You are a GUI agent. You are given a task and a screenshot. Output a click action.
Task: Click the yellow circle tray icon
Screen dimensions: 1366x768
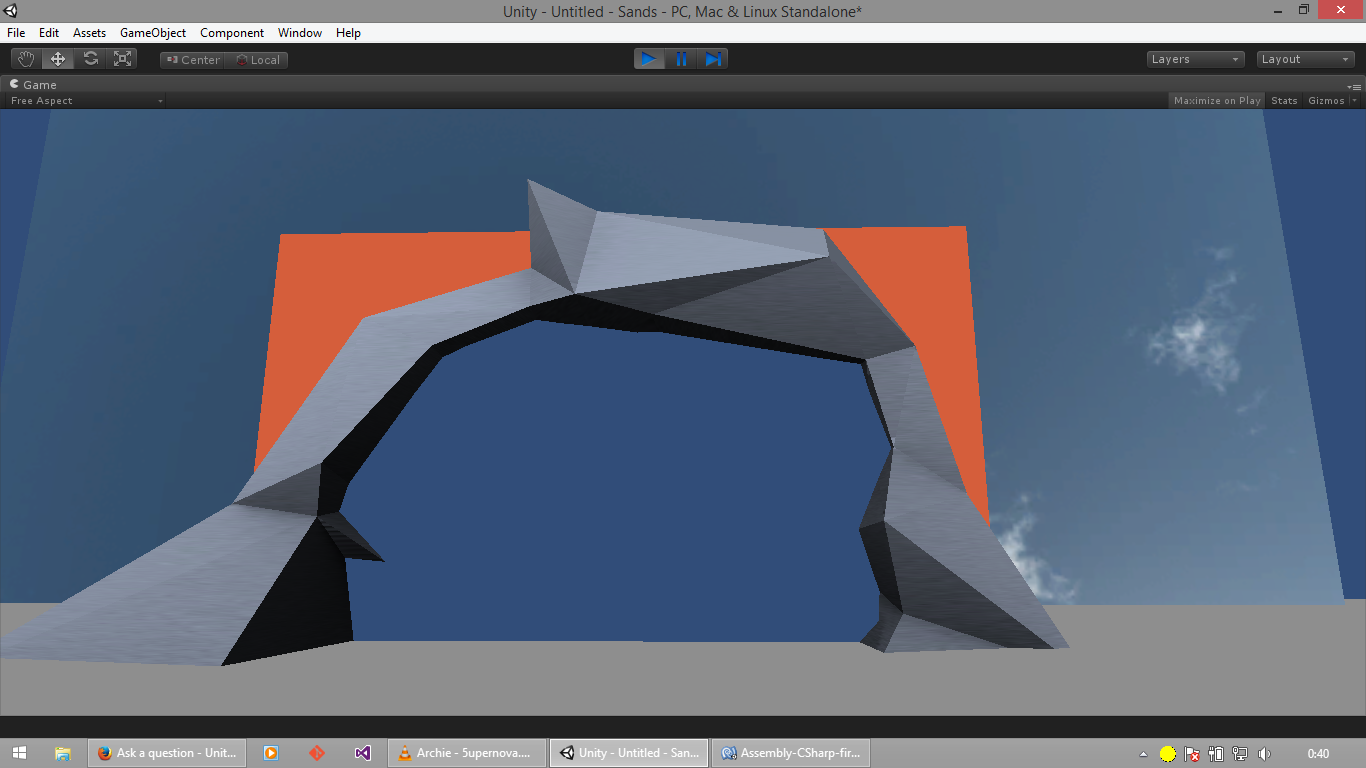pyautogui.click(x=1168, y=754)
